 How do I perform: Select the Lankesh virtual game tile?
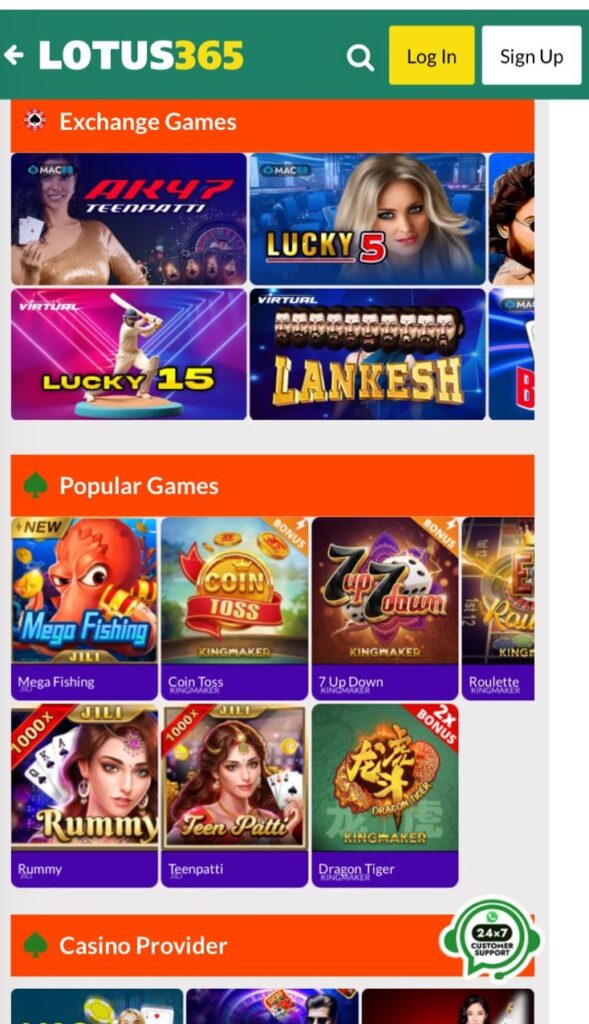[368, 354]
